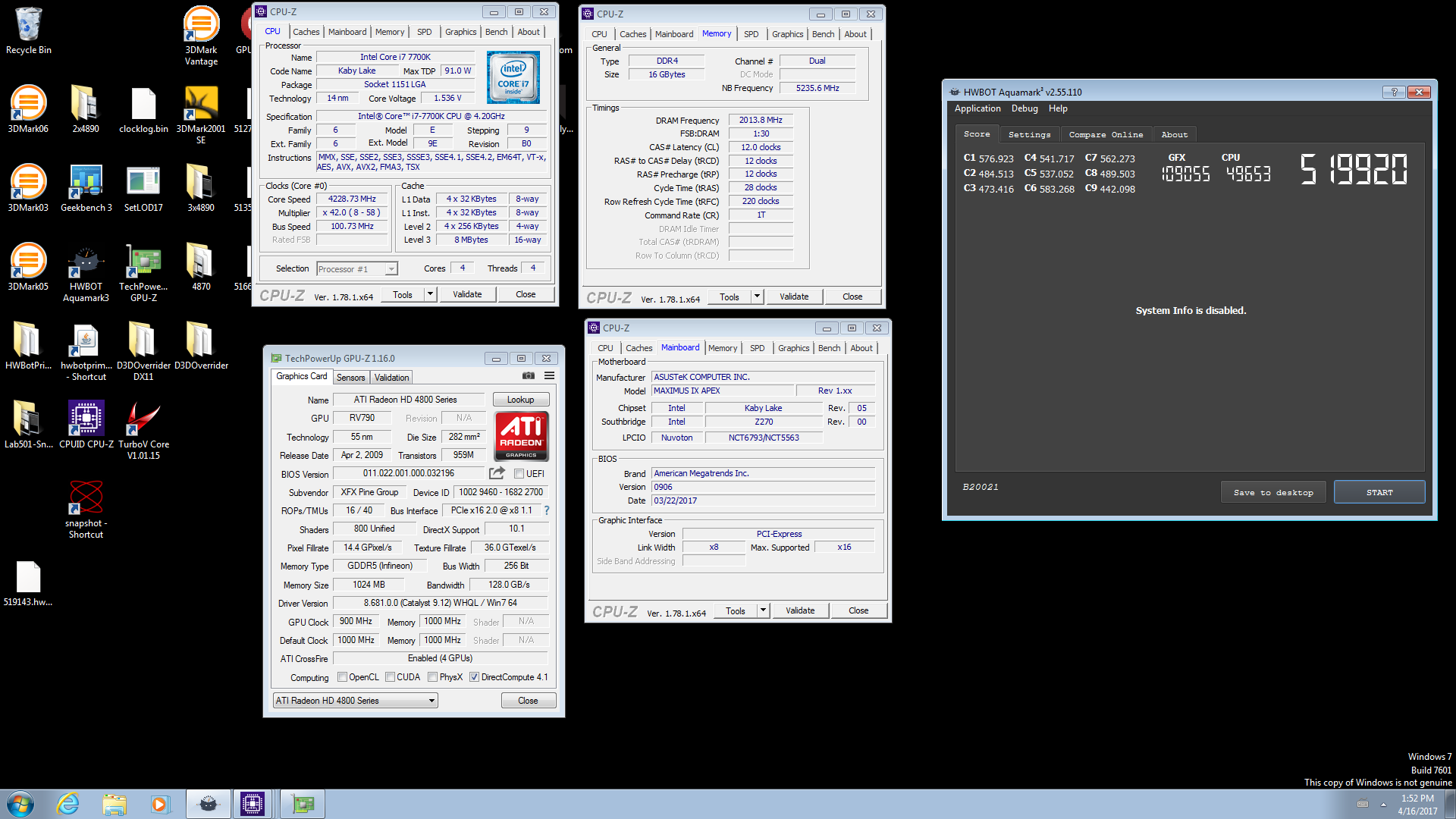Open 519143.hw... file on desktop
Screen dimensions: 1456x819
click(x=28, y=582)
